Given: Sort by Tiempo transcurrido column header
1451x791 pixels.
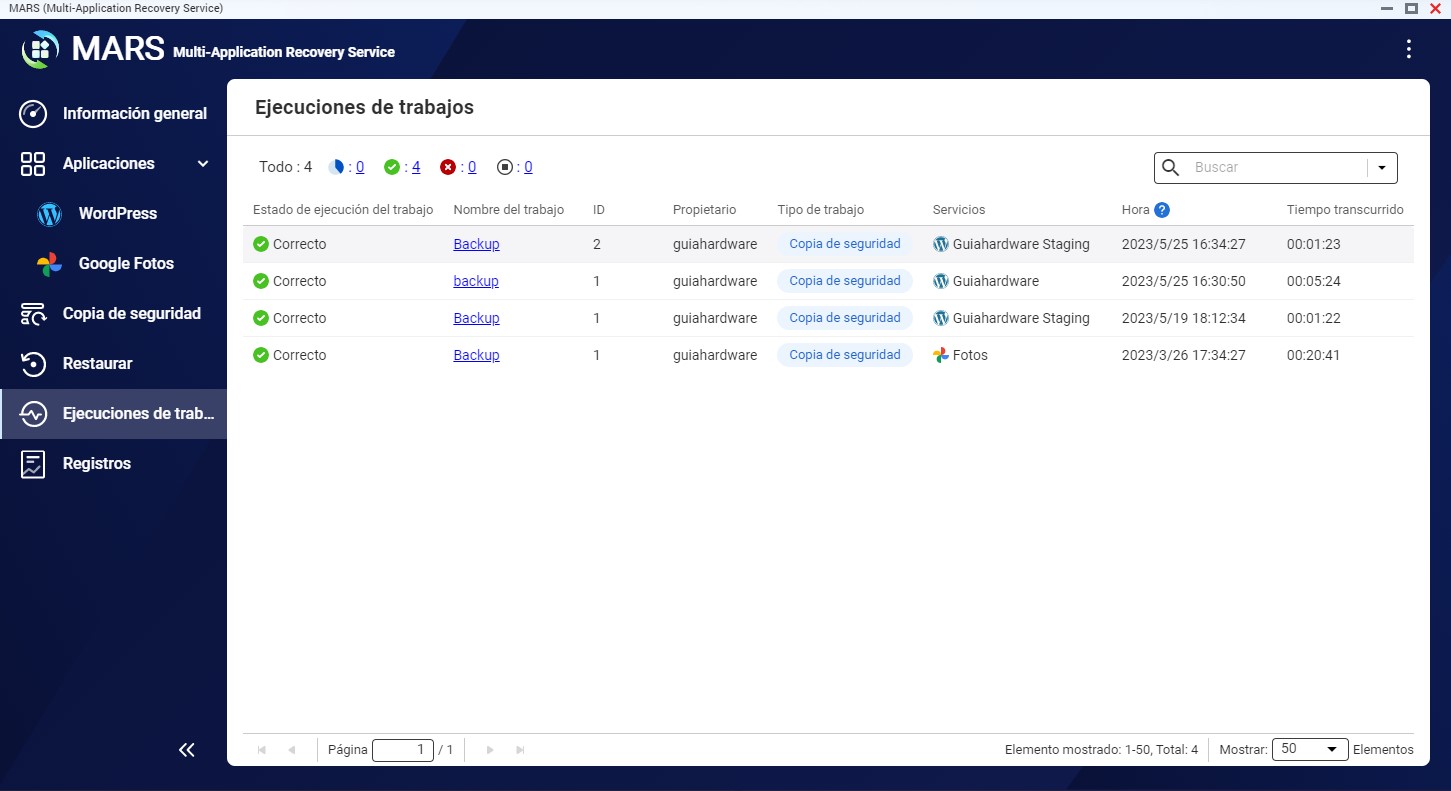Looking at the screenshot, I should tap(1345, 210).
